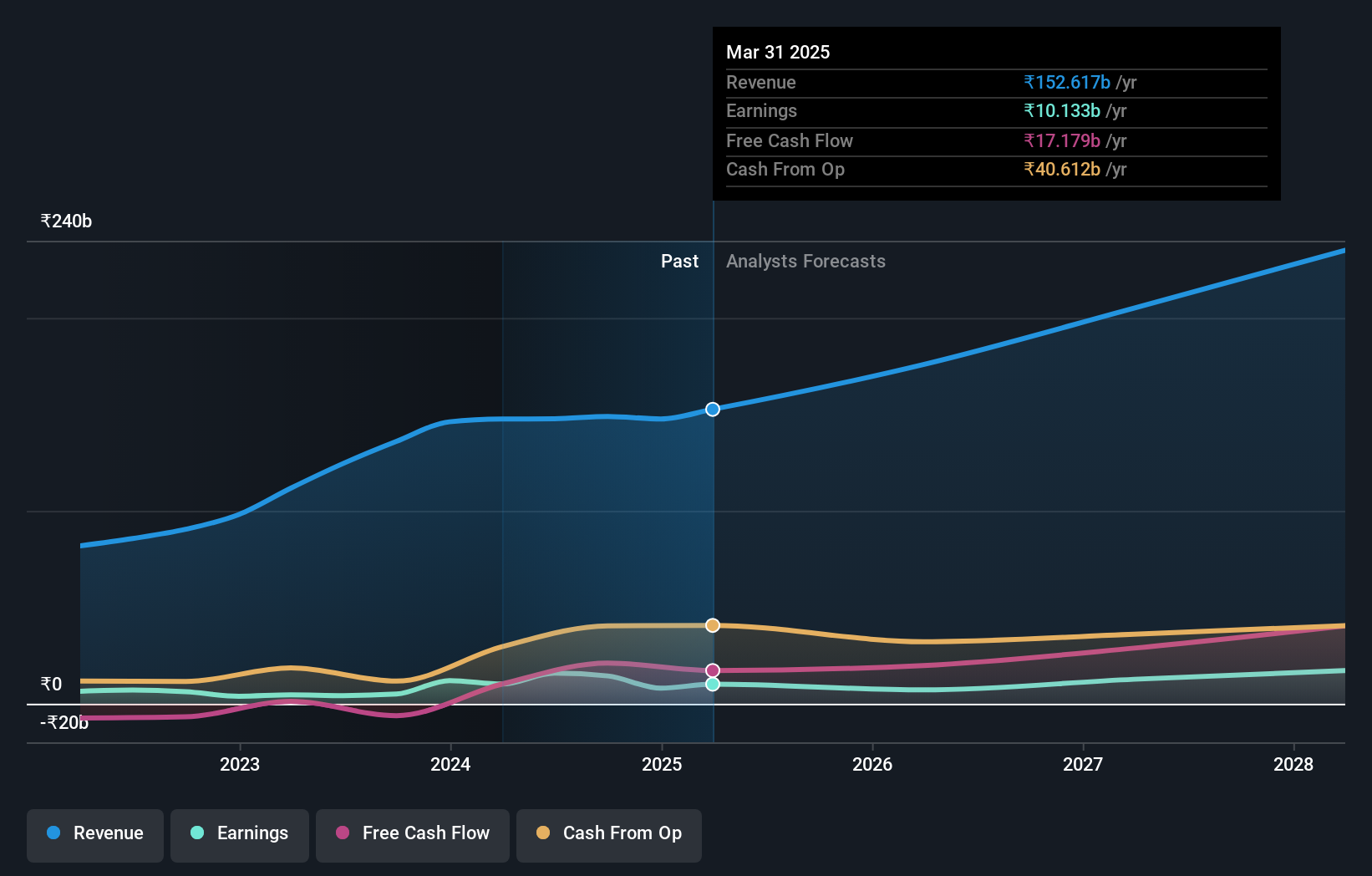Select the blue Revenue marker on the chart

coord(712,410)
